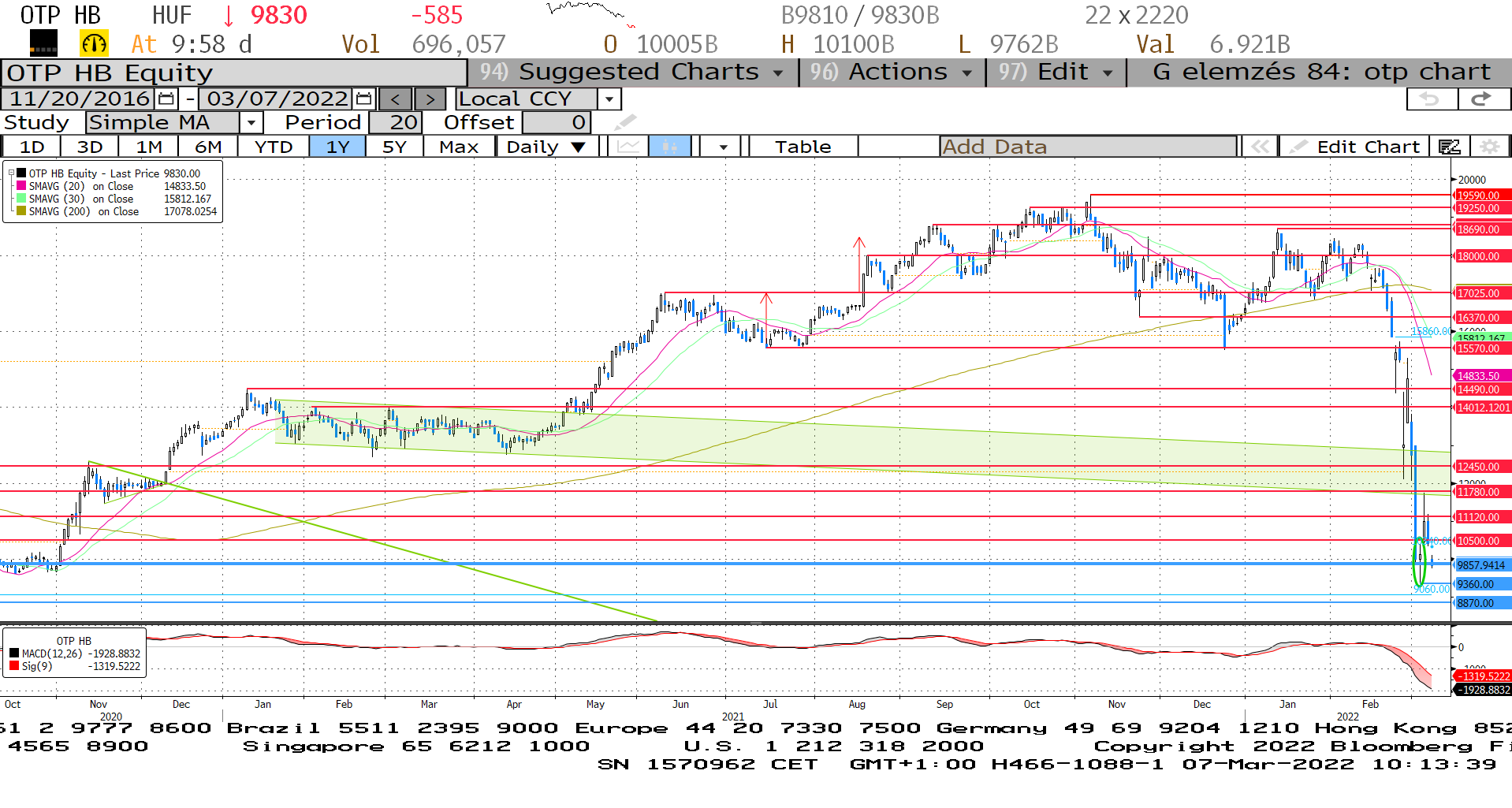
Task: Click the undo arrow button
Action: (1431, 99)
